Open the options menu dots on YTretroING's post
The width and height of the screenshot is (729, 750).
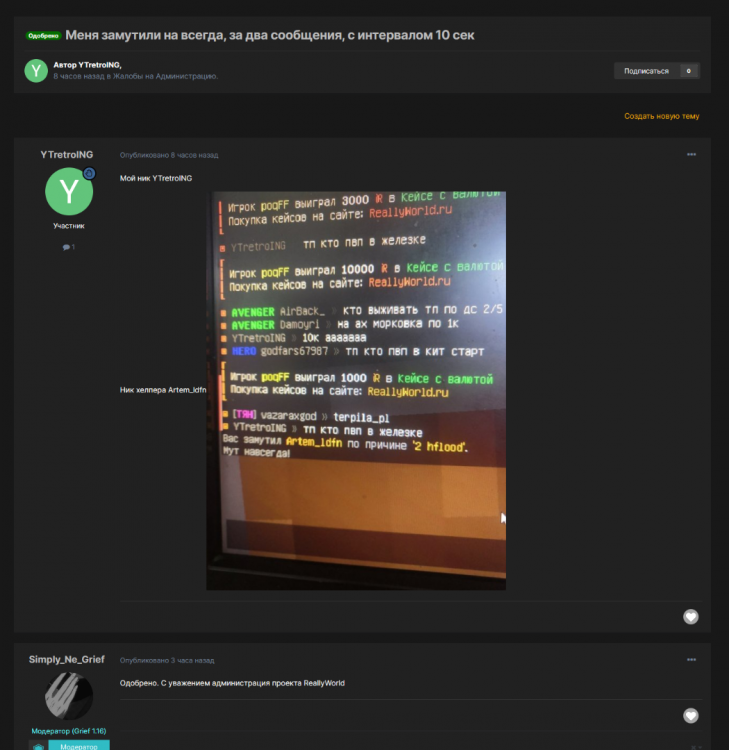point(691,154)
